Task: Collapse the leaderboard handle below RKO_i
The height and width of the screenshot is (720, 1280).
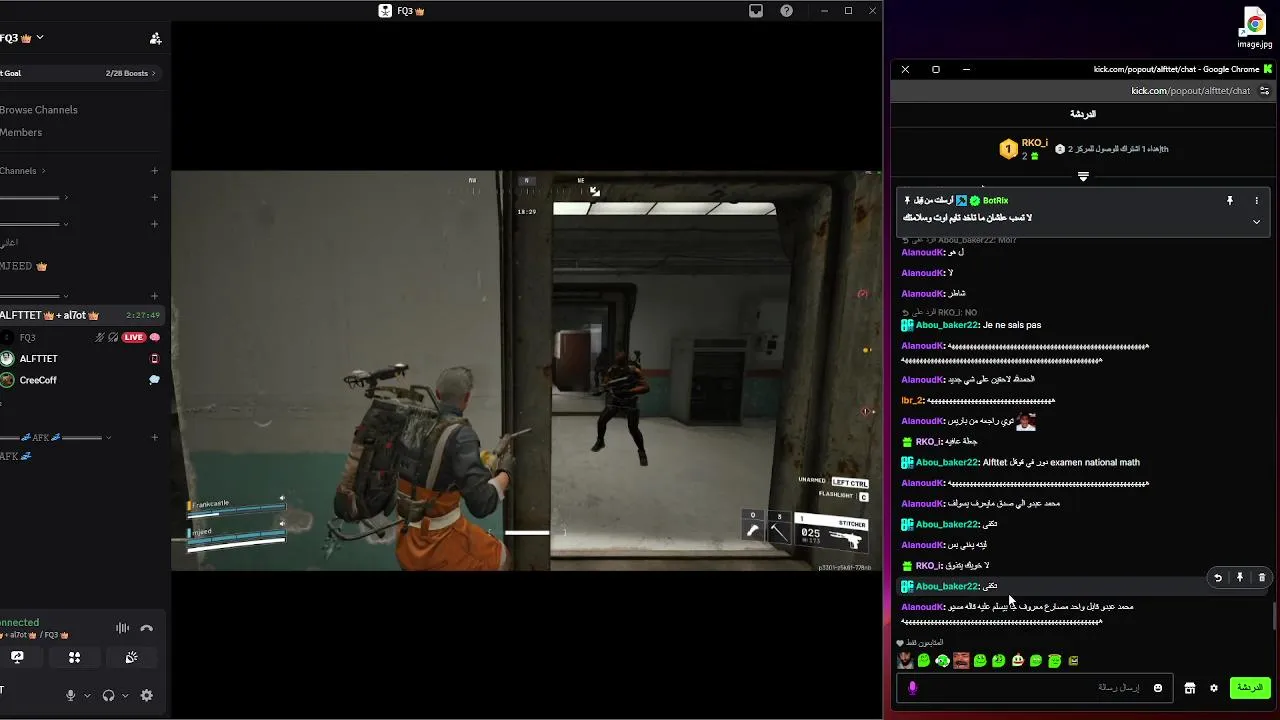Action: [1083, 176]
